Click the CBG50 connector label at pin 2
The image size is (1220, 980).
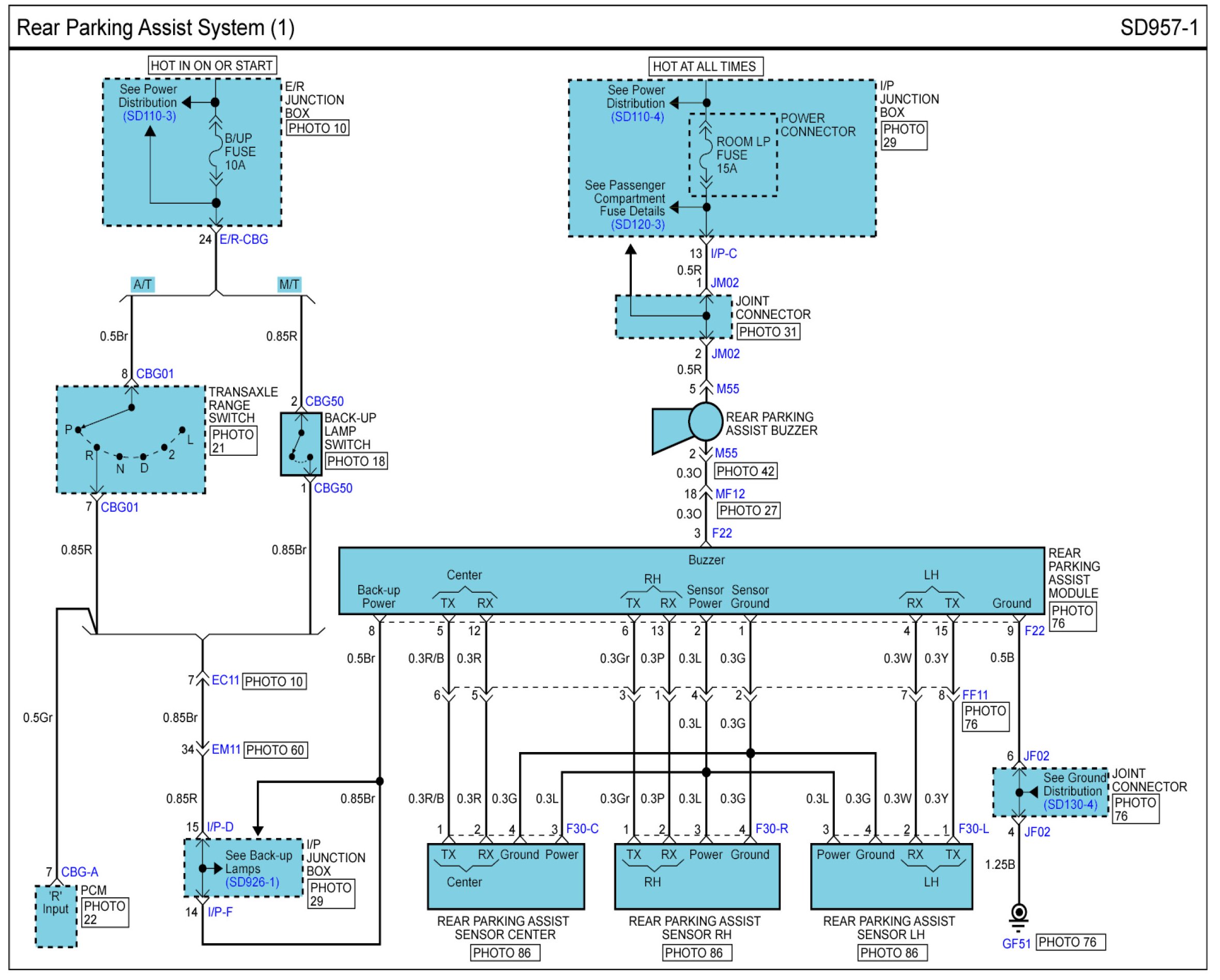[x=324, y=401]
